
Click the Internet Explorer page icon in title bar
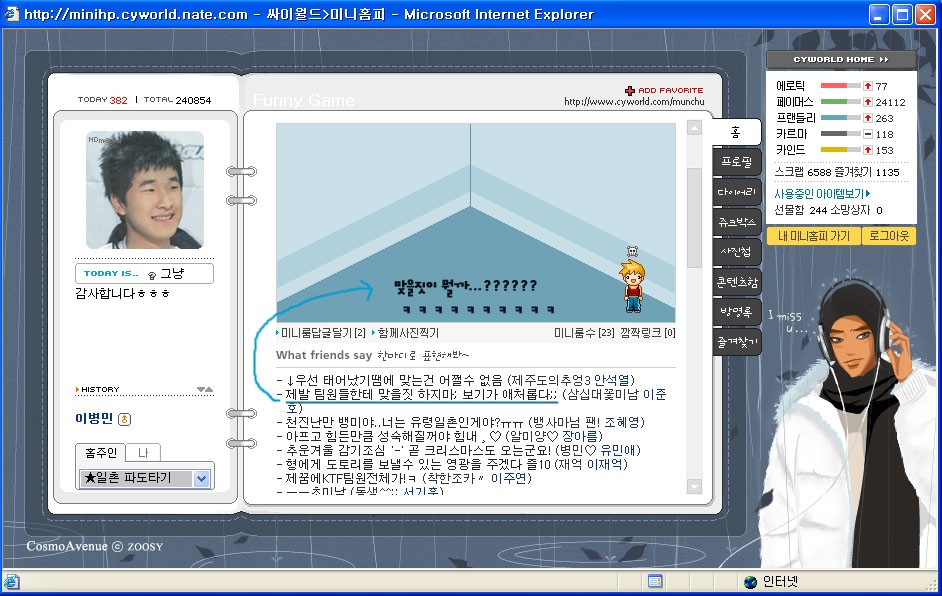(x=11, y=14)
